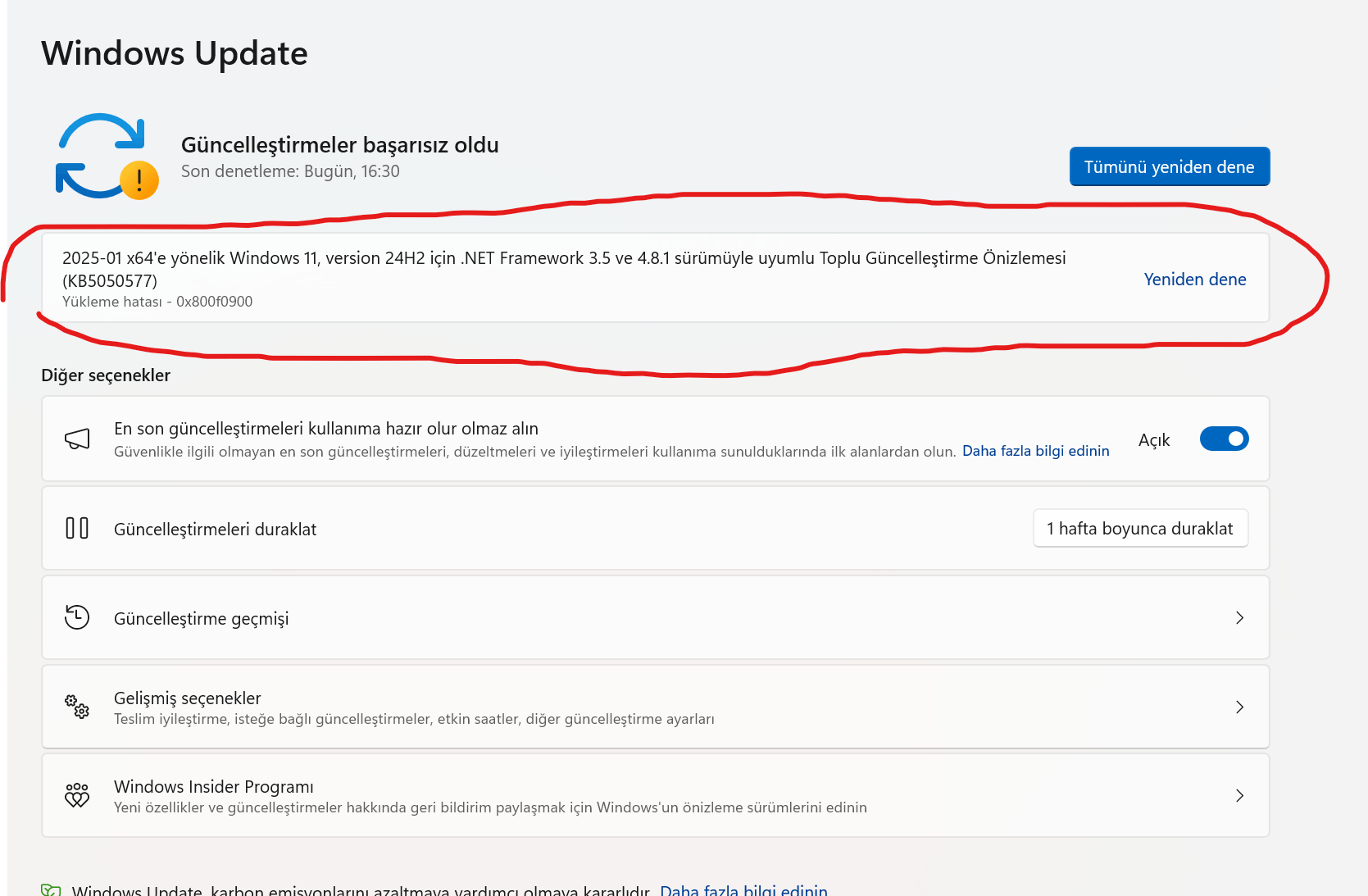1368x896 pixels.
Task: Click the green leaf carbon emissions icon
Action: [51, 890]
